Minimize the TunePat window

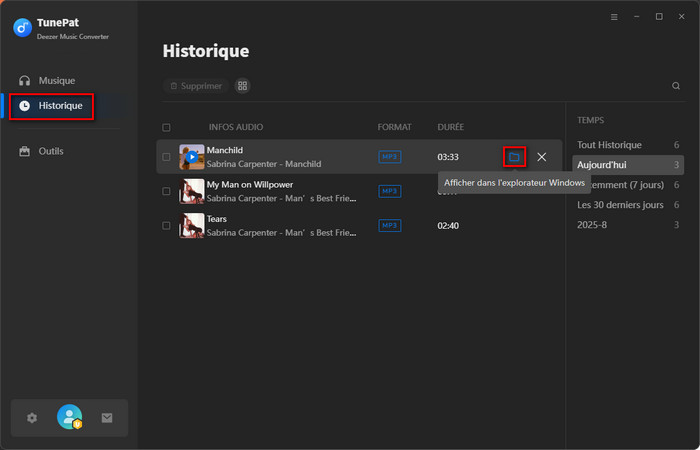point(637,17)
